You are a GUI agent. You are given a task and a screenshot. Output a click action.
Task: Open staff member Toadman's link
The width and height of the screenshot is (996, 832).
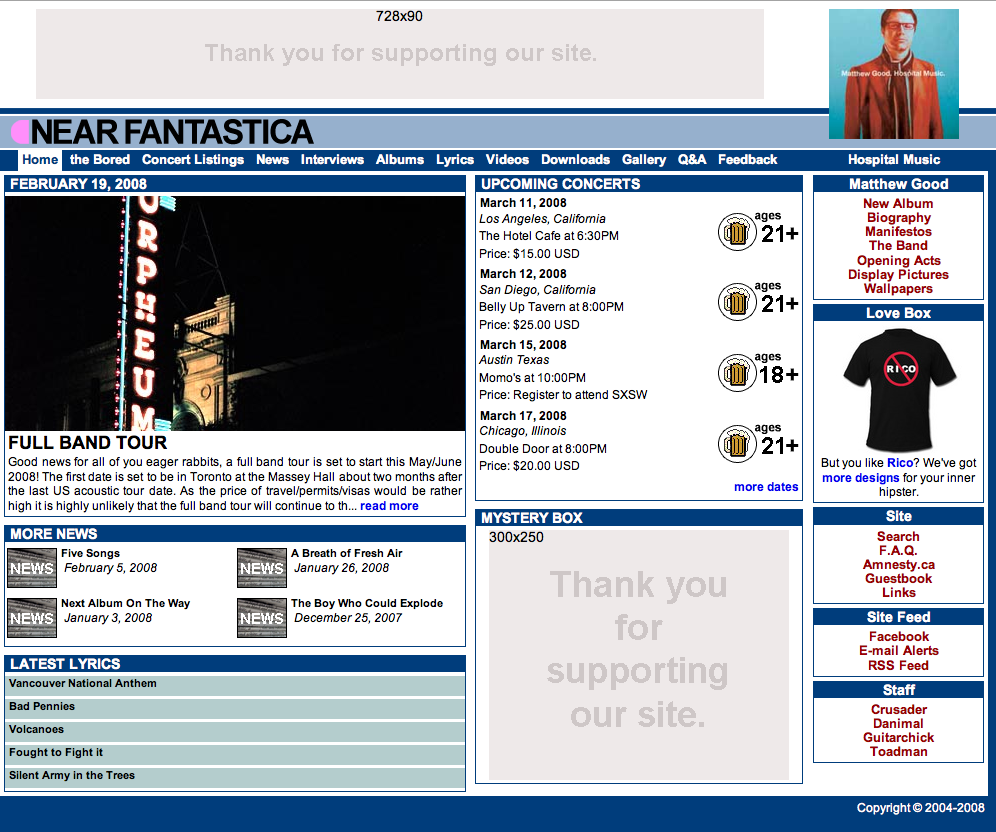click(898, 751)
